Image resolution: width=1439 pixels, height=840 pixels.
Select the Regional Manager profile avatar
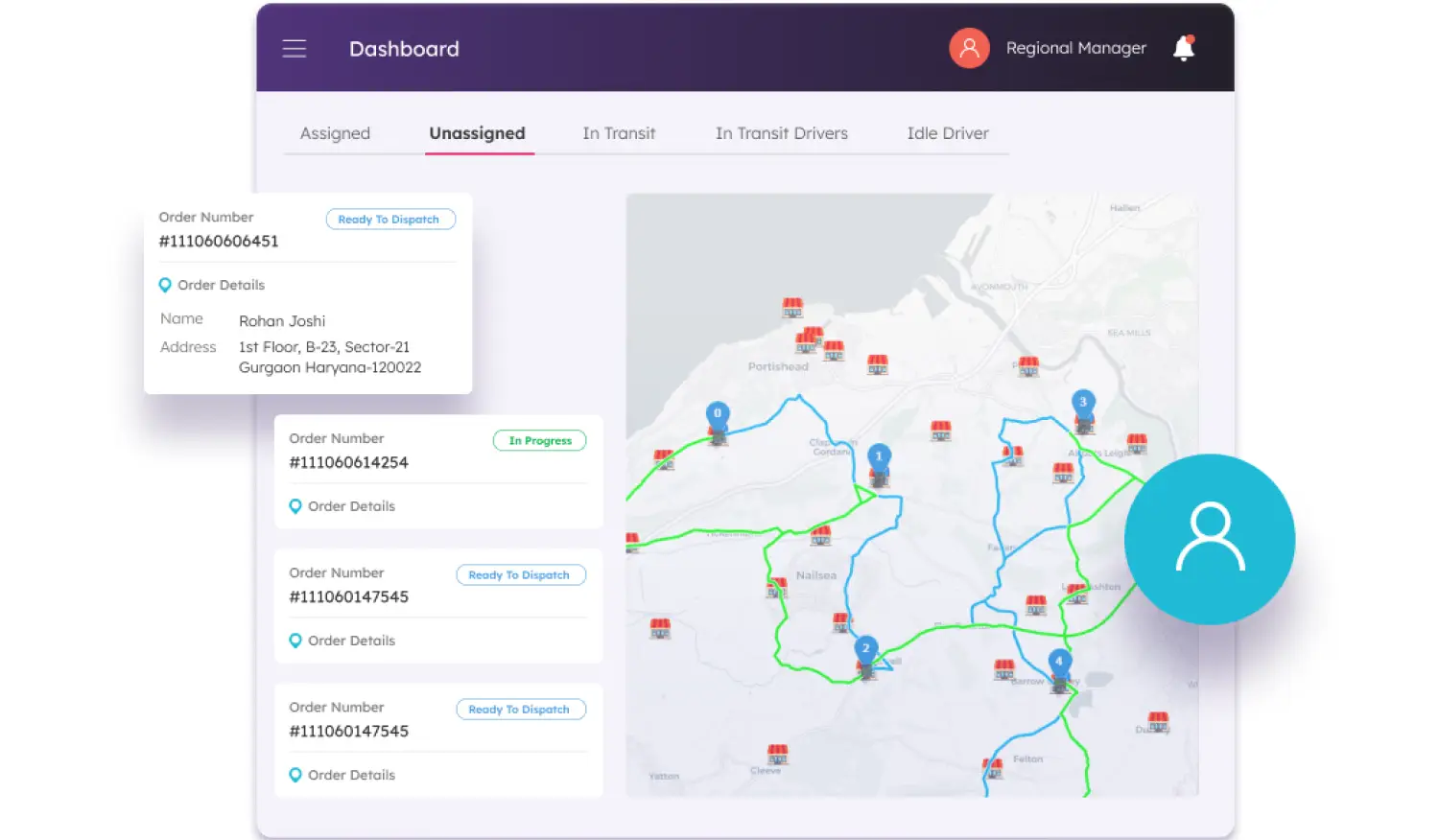coord(969,47)
